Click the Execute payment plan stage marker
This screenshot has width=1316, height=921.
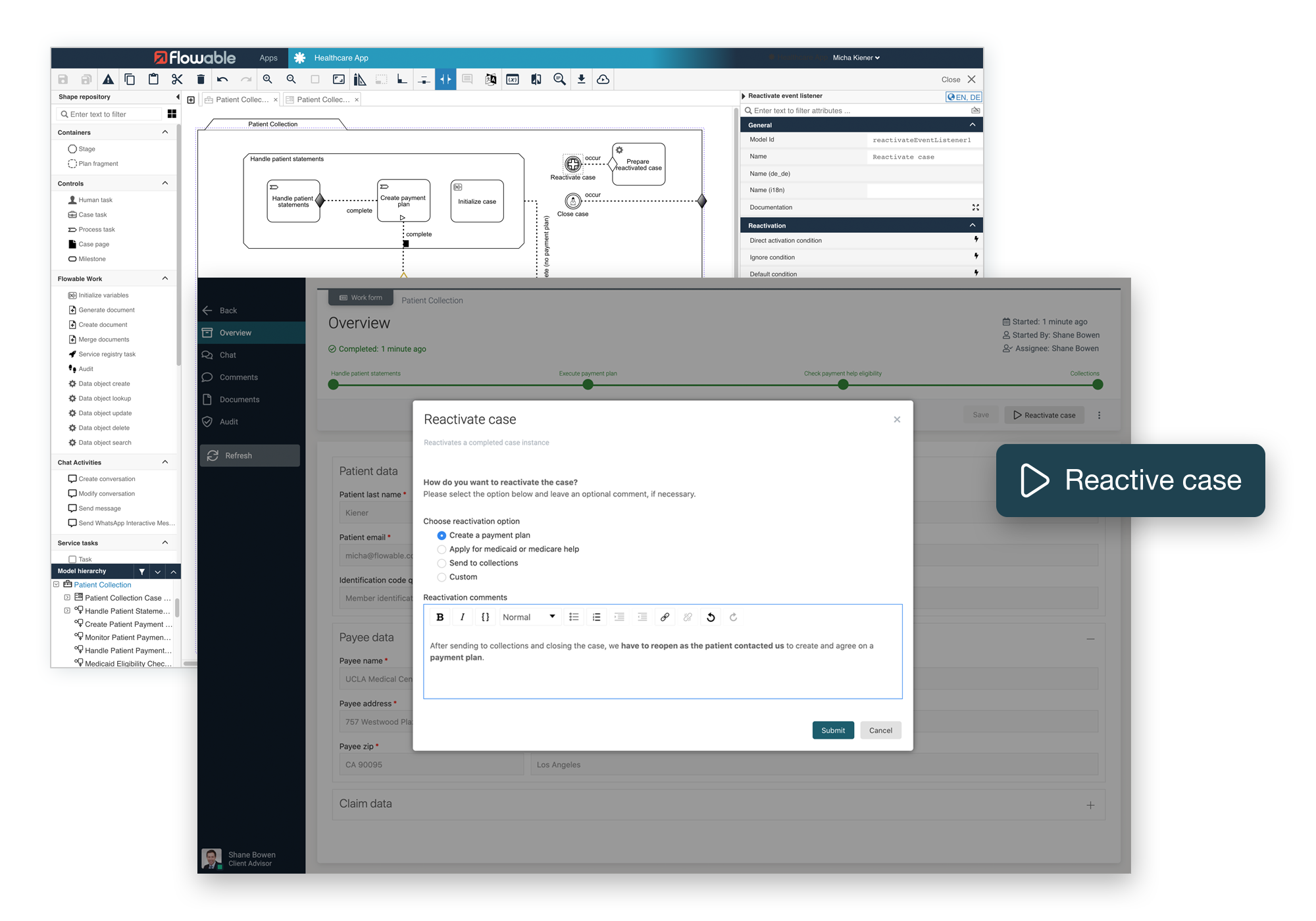(588, 385)
